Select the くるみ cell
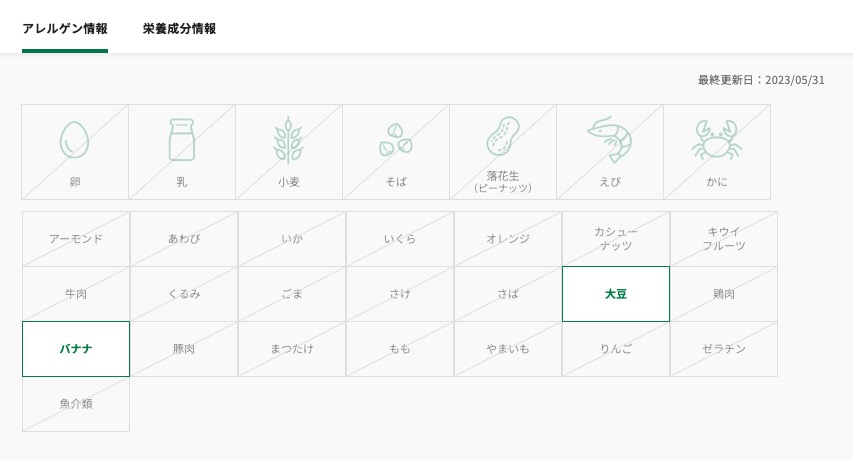This screenshot has width=853, height=460. coord(184,294)
